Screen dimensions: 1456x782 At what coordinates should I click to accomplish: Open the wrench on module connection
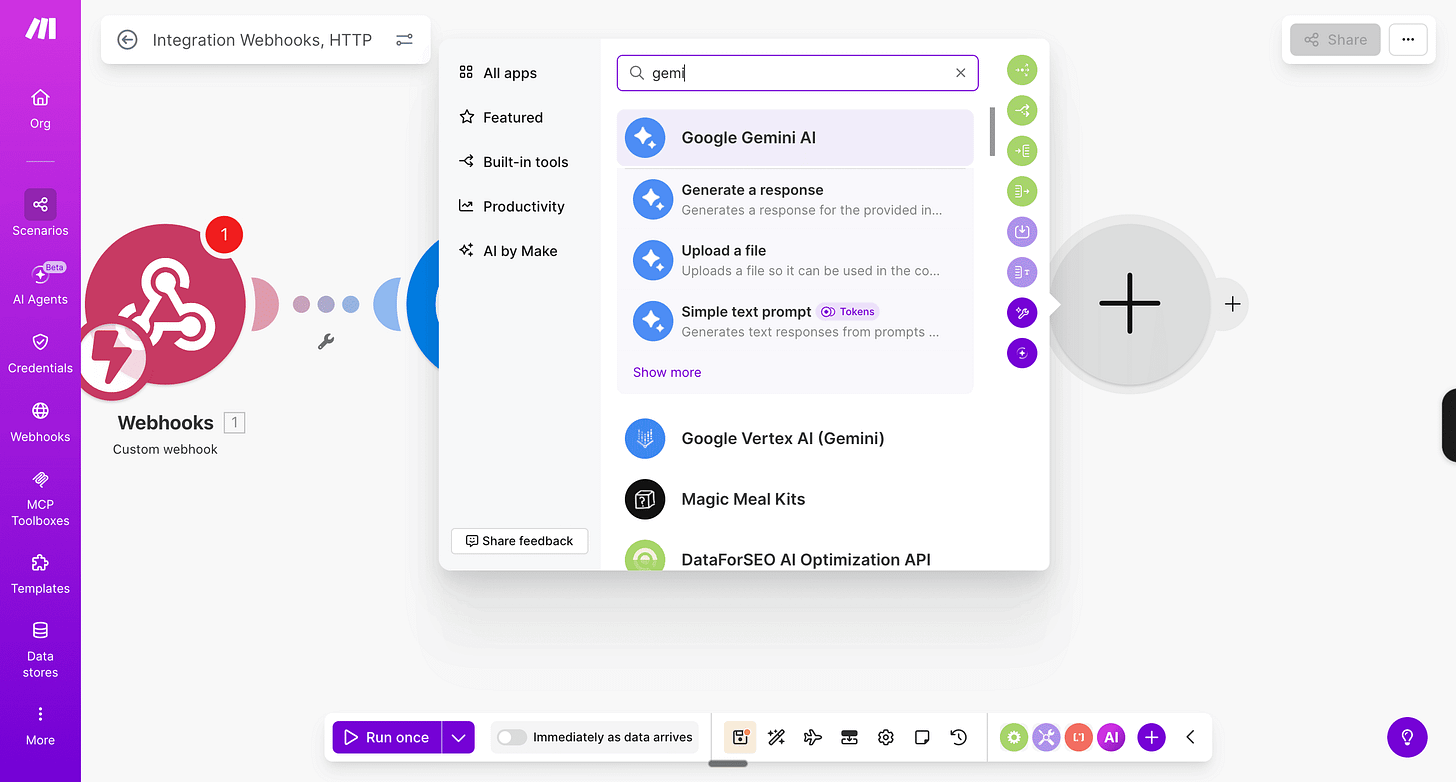point(326,341)
